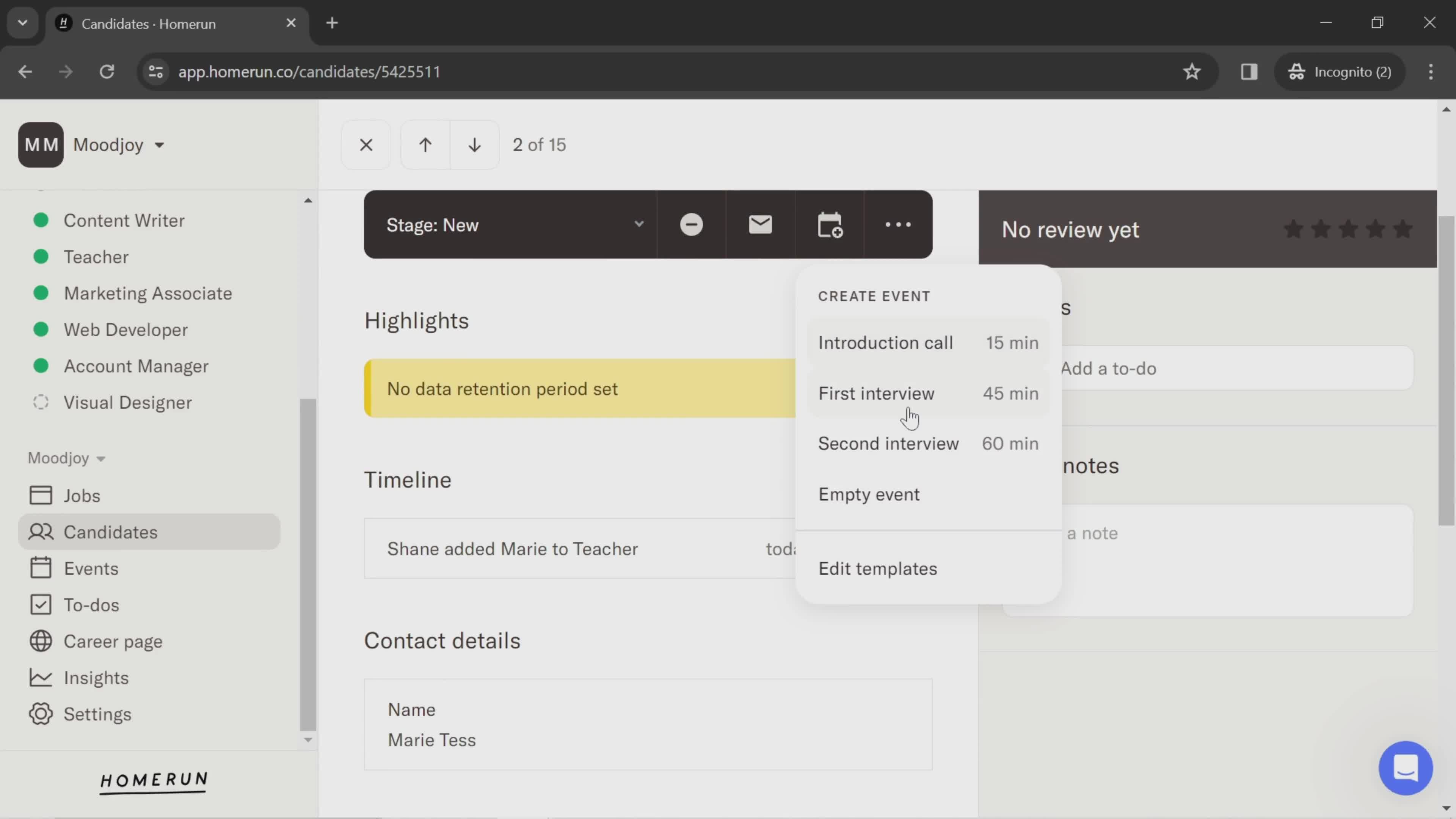
Task: Go to previous candidate with up arrow
Action: [x=425, y=145]
